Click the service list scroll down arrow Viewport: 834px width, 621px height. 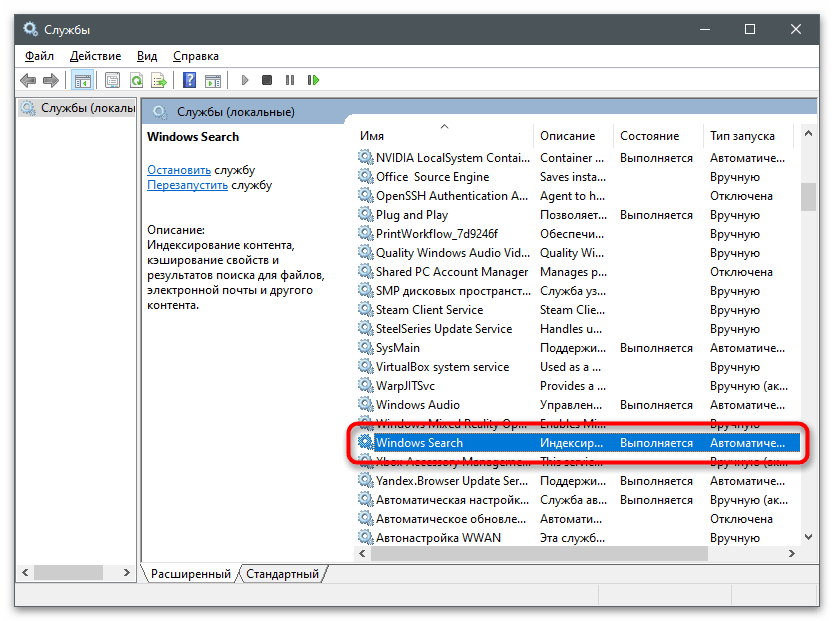tap(808, 537)
